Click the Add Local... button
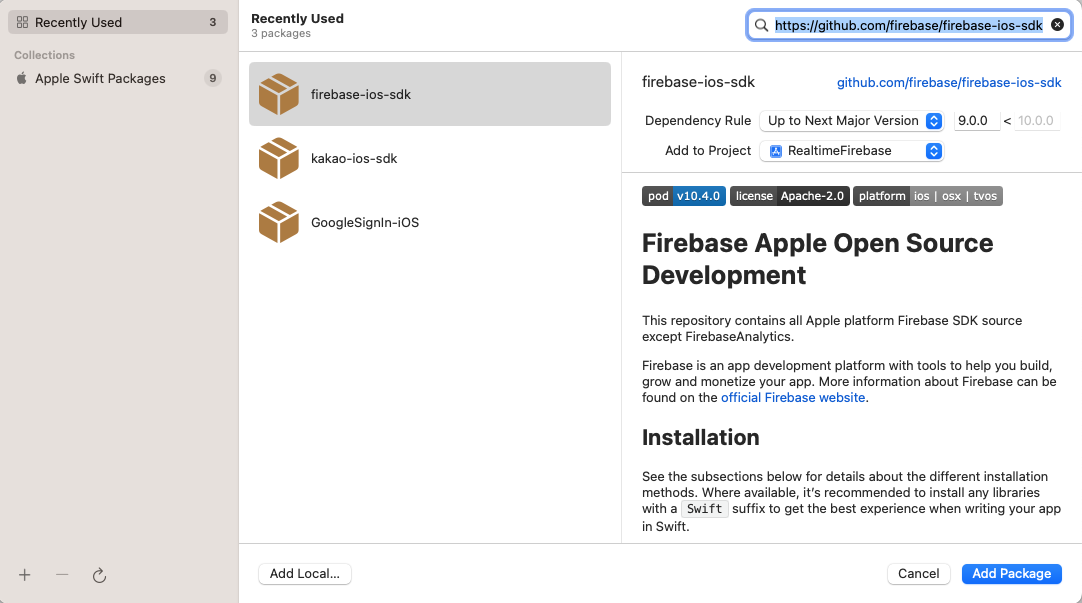 pos(304,573)
